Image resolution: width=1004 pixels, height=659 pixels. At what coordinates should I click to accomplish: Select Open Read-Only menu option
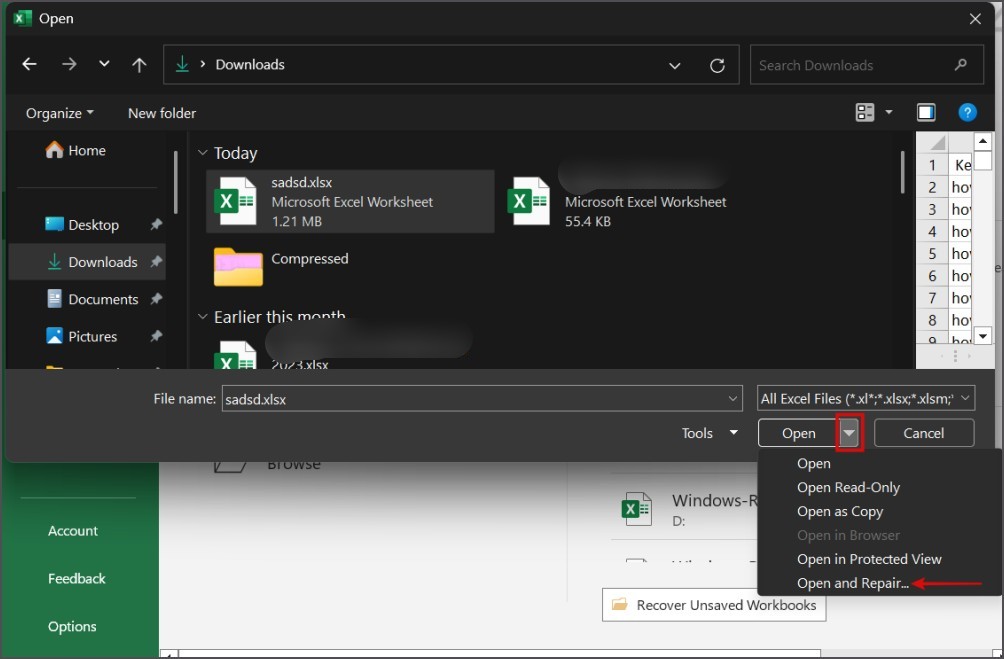[848, 487]
